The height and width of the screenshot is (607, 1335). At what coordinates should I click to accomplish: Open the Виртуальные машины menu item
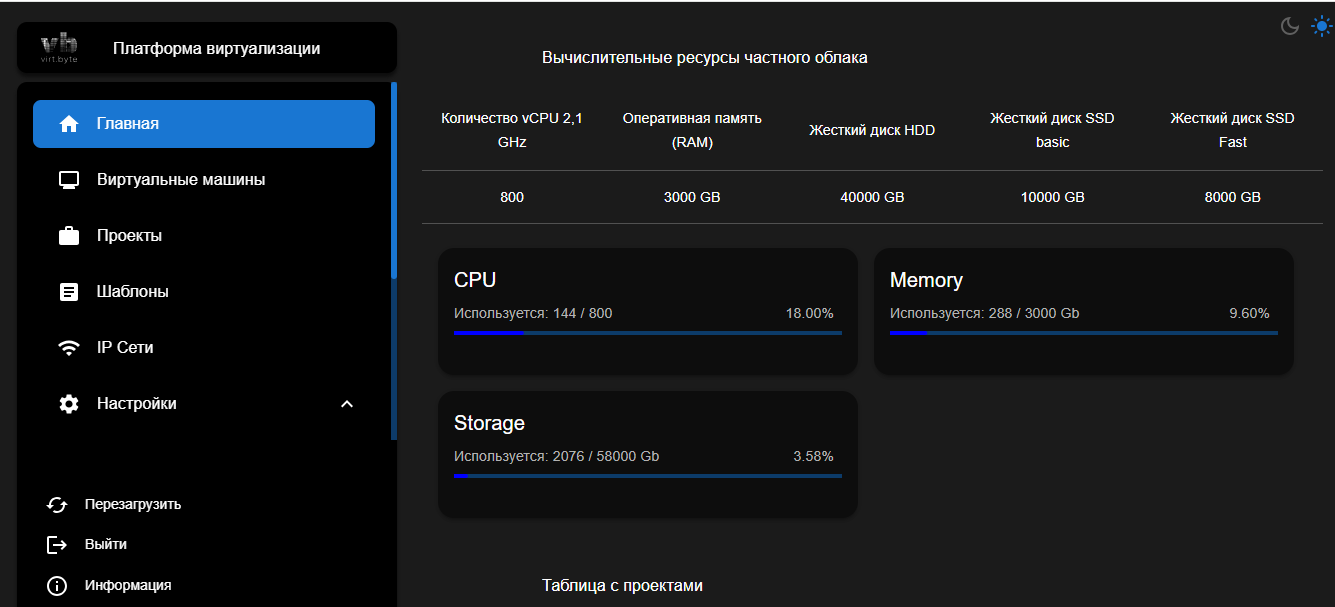[x=181, y=180]
